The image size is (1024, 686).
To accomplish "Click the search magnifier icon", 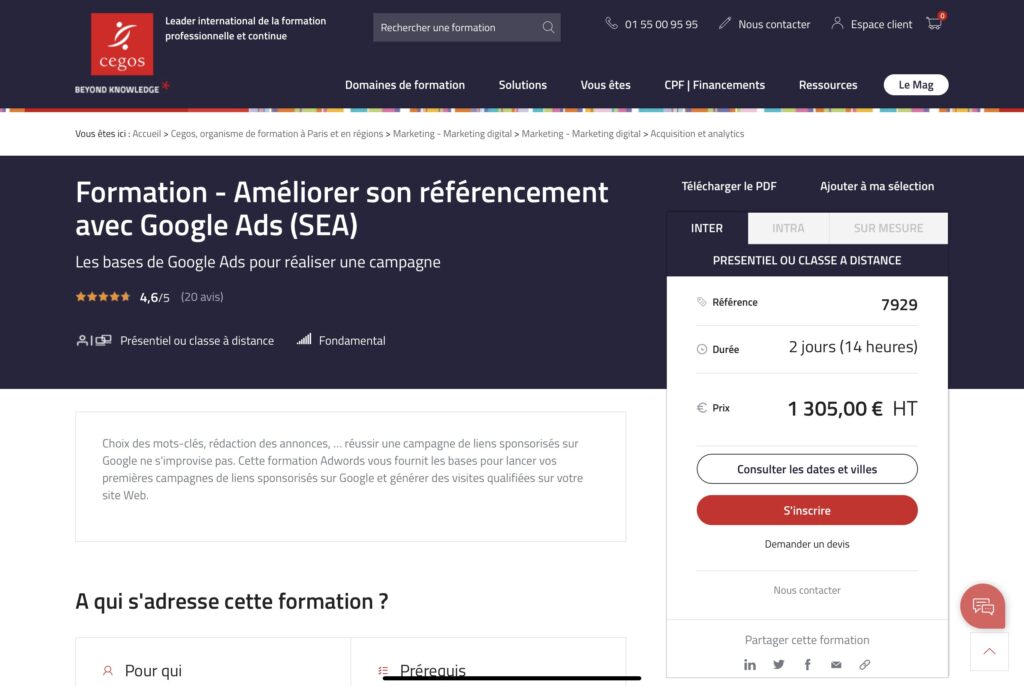I will pyautogui.click(x=549, y=27).
